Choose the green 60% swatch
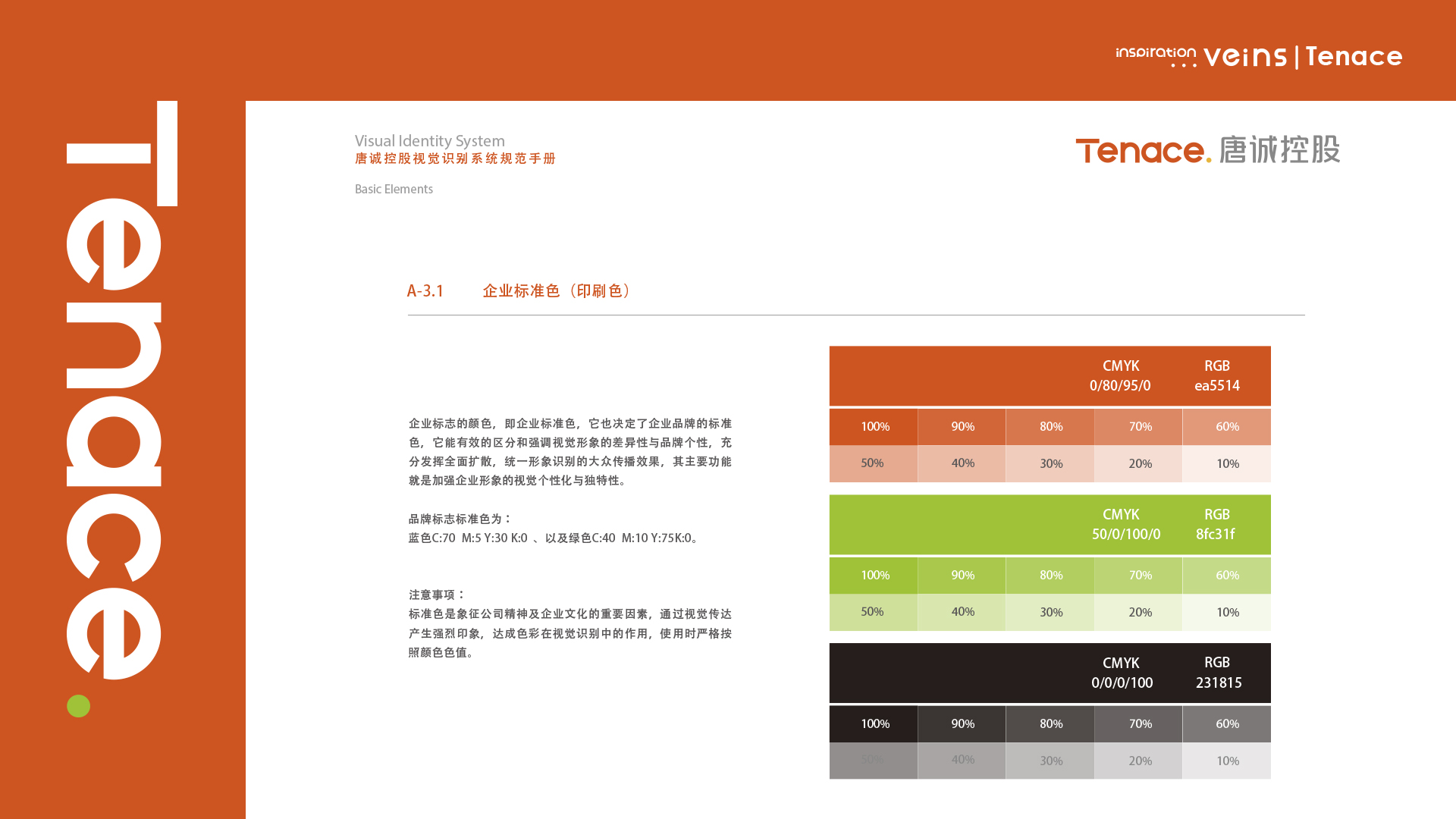 [1227, 576]
